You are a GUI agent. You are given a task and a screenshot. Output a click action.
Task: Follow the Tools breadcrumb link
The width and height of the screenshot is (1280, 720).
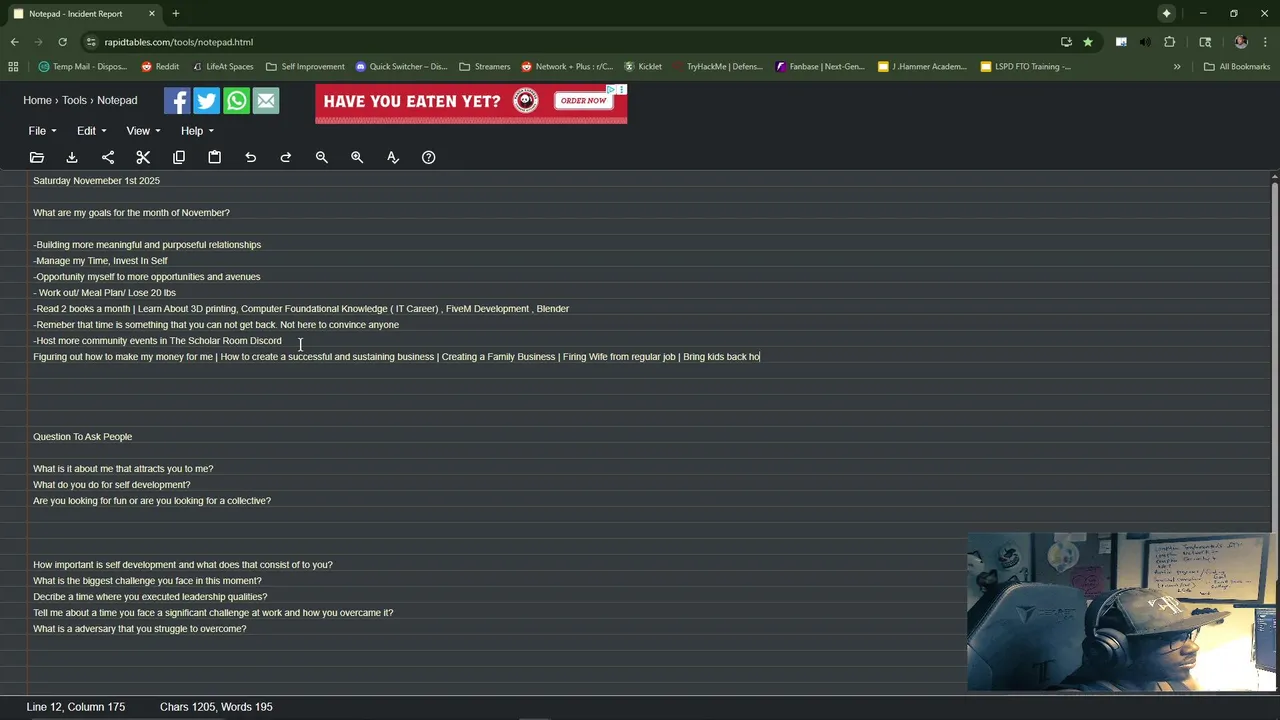[74, 100]
